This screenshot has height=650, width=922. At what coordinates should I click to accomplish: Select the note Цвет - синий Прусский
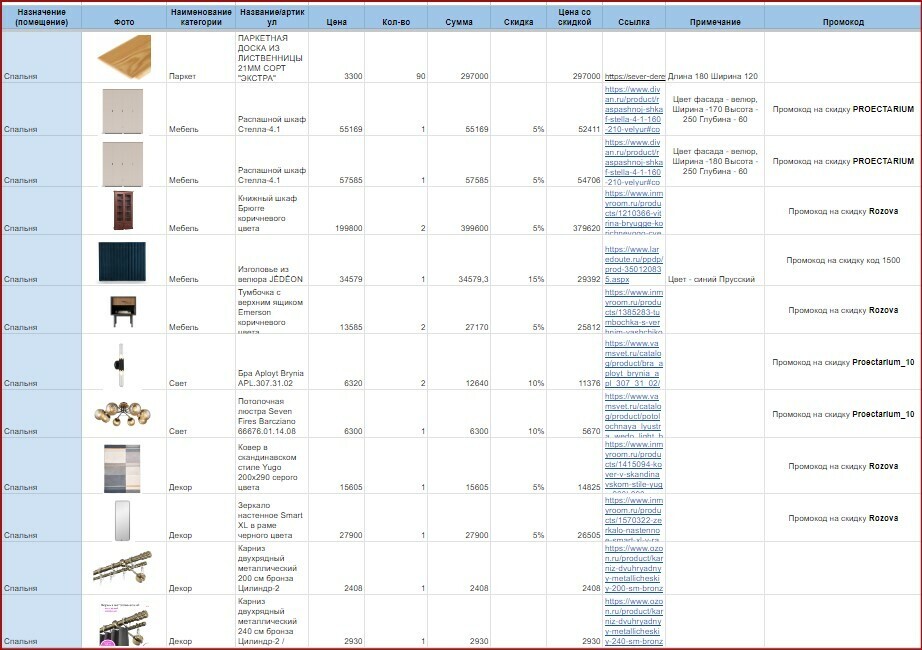tap(715, 261)
